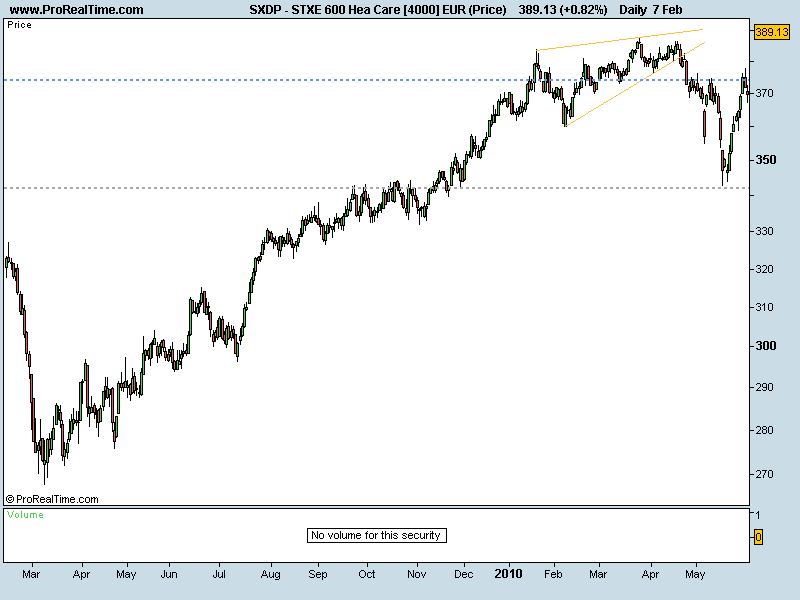This screenshot has height=600, width=800.
Task: Click the 290 price axis label
Action: click(x=764, y=387)
